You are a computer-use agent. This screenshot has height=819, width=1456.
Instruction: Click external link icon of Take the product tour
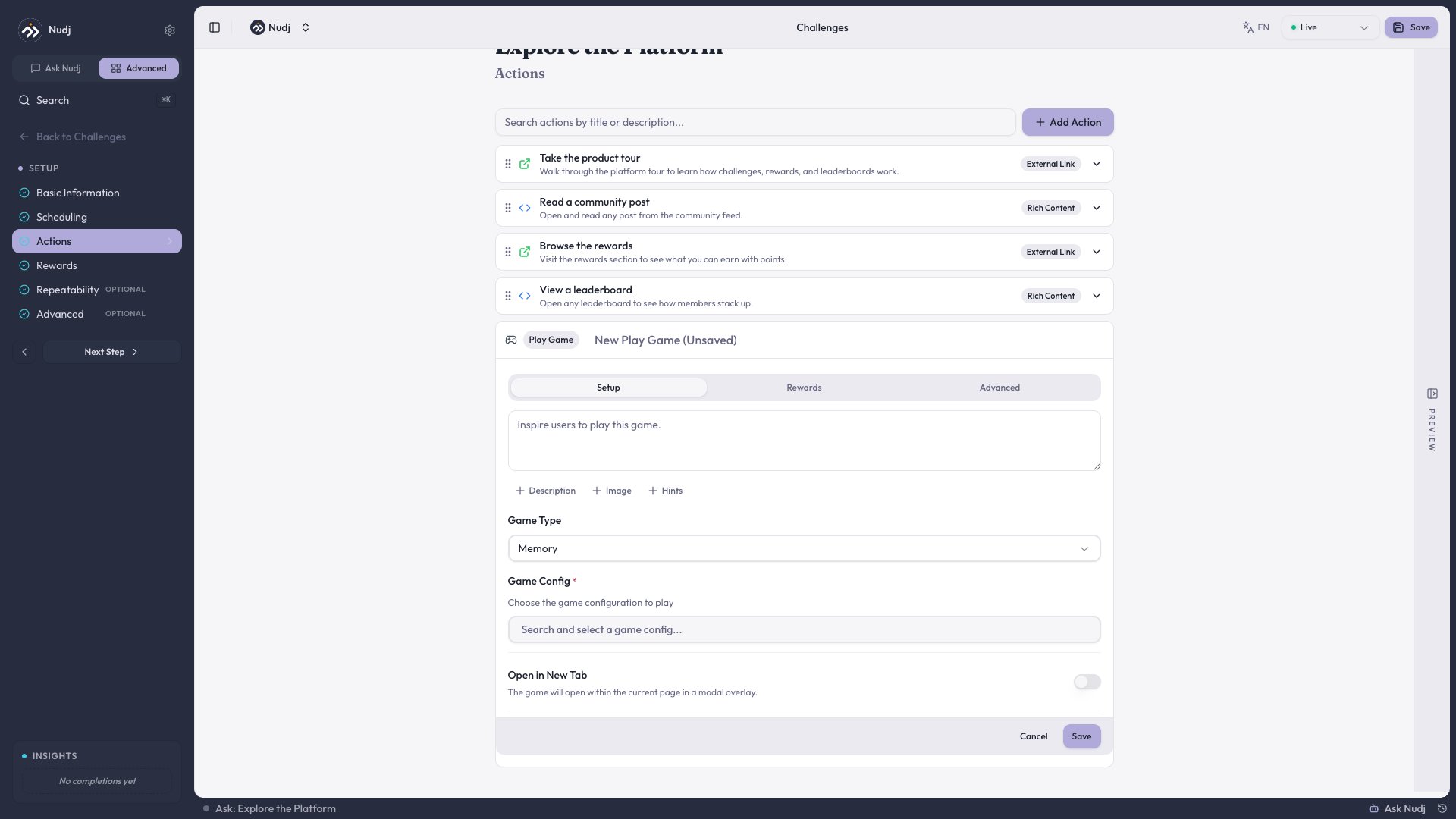(x=525, y=164)
